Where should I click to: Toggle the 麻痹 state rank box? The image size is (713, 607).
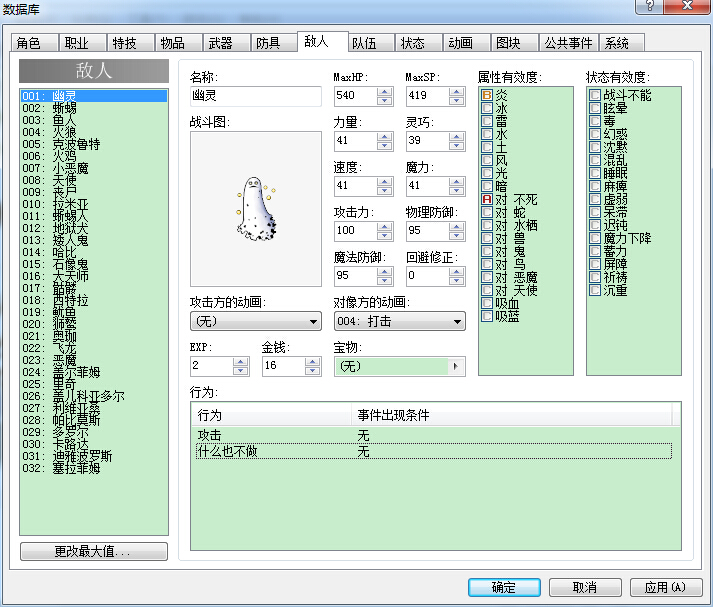coord(595,186)
